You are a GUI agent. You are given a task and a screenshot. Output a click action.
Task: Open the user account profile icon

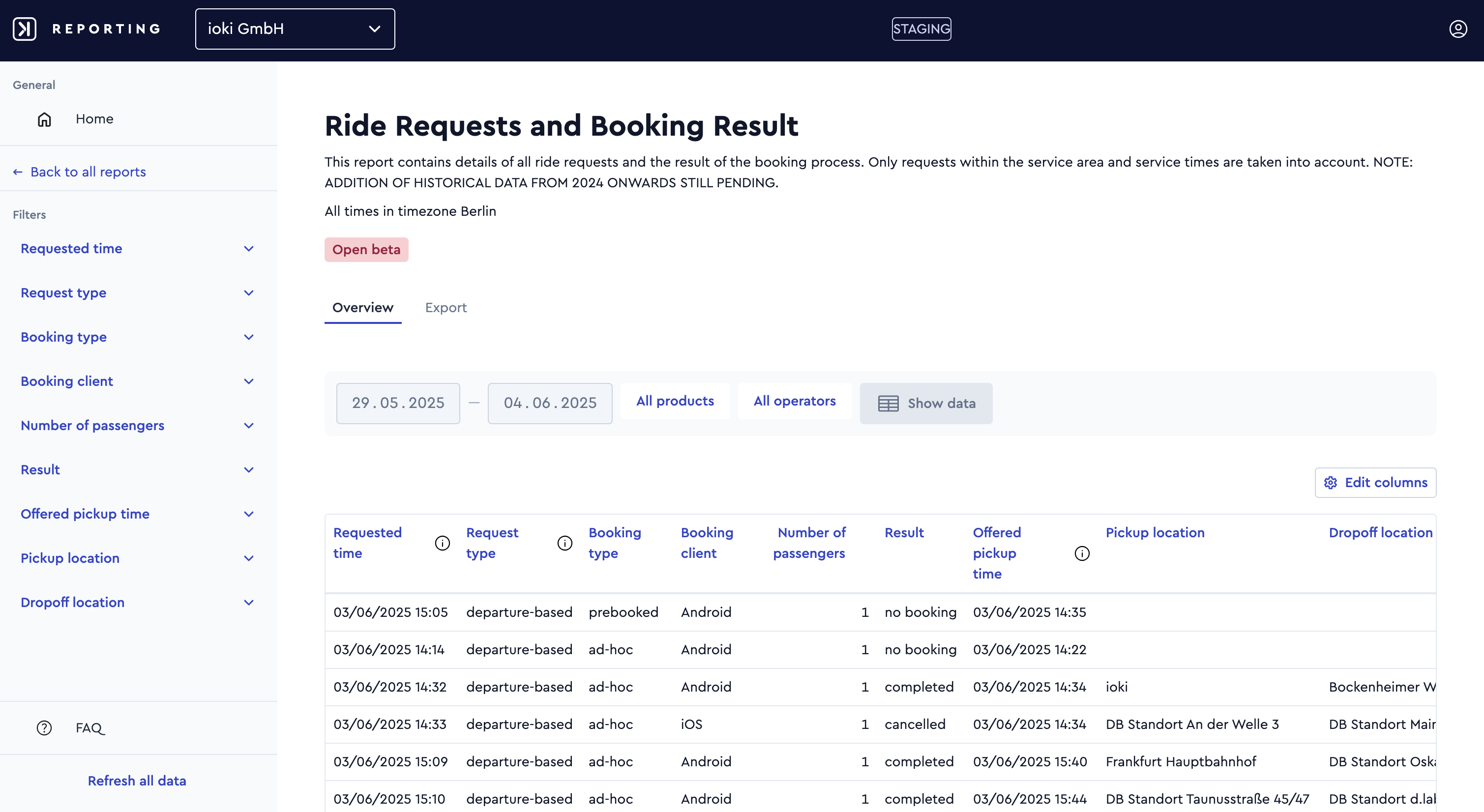pyautogui.click(x=1457, y=29)
